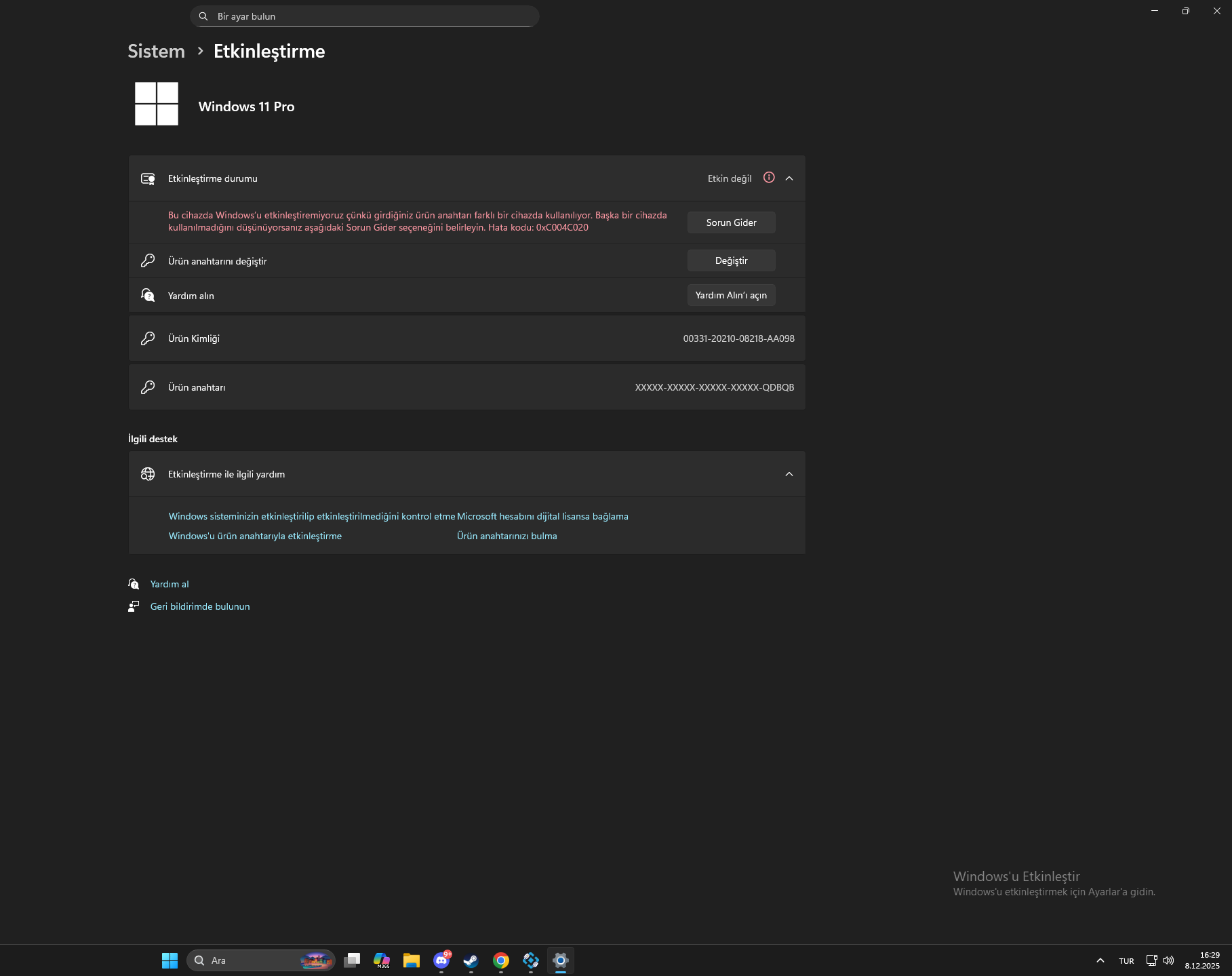The image size is (1232, 976).
Task: Go back to Sistem in the breadcrumb
Action: pyautogui.click(x=156, y=52)
